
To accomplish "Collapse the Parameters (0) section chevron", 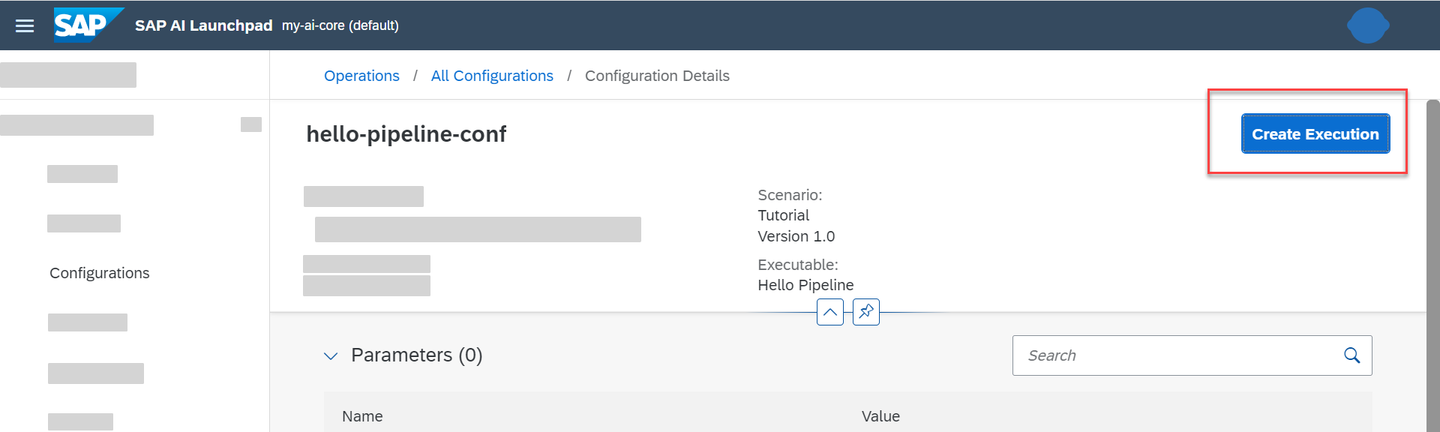I will click(x=331, y=355).
